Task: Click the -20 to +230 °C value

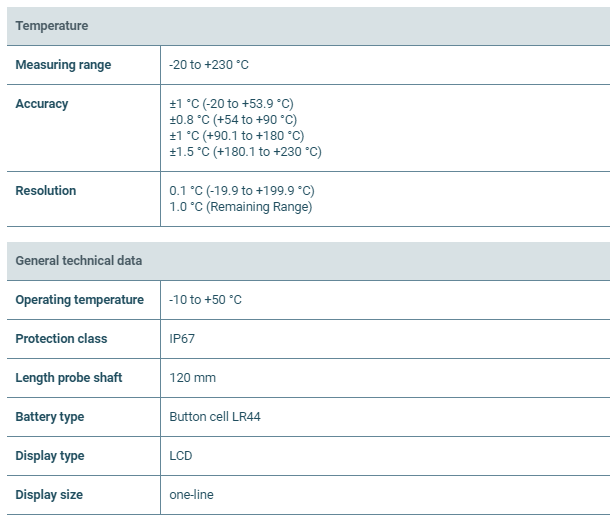Action: [x=209, y=65]
